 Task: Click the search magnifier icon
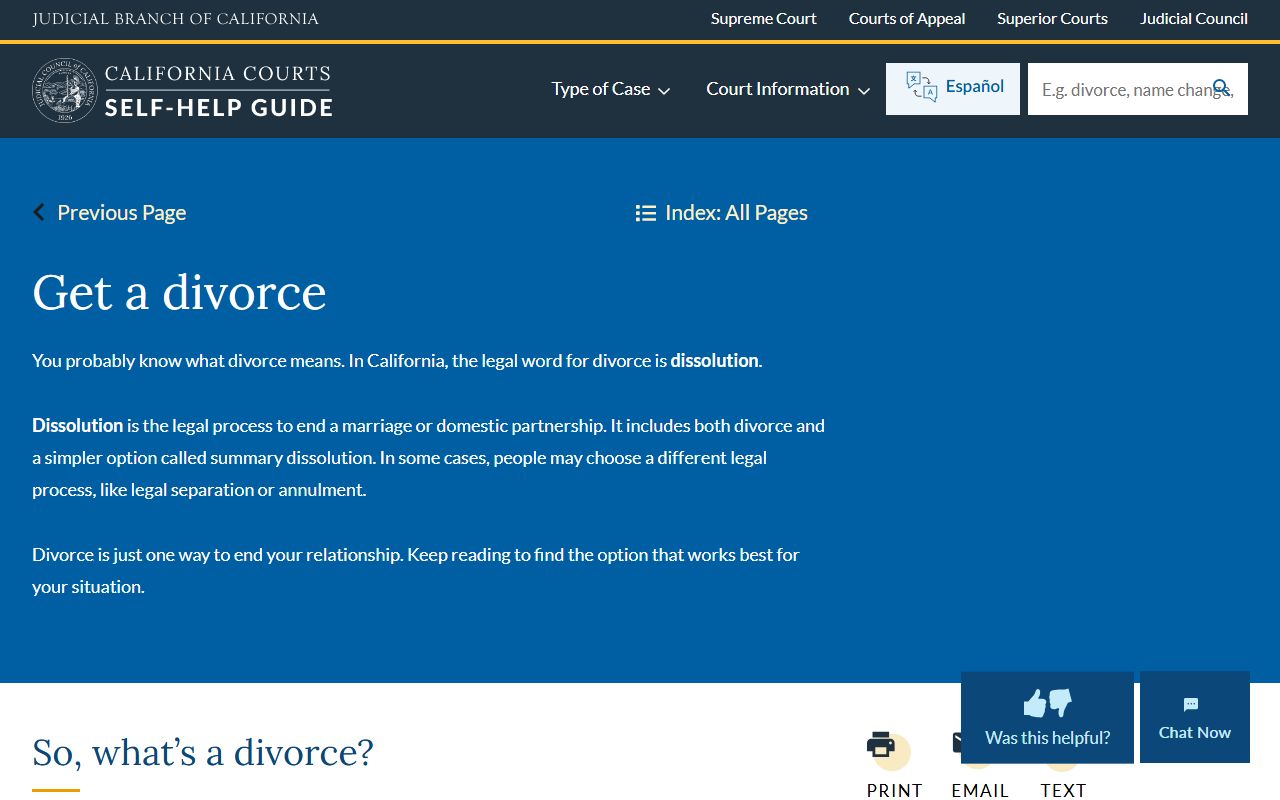(1221, 88)
